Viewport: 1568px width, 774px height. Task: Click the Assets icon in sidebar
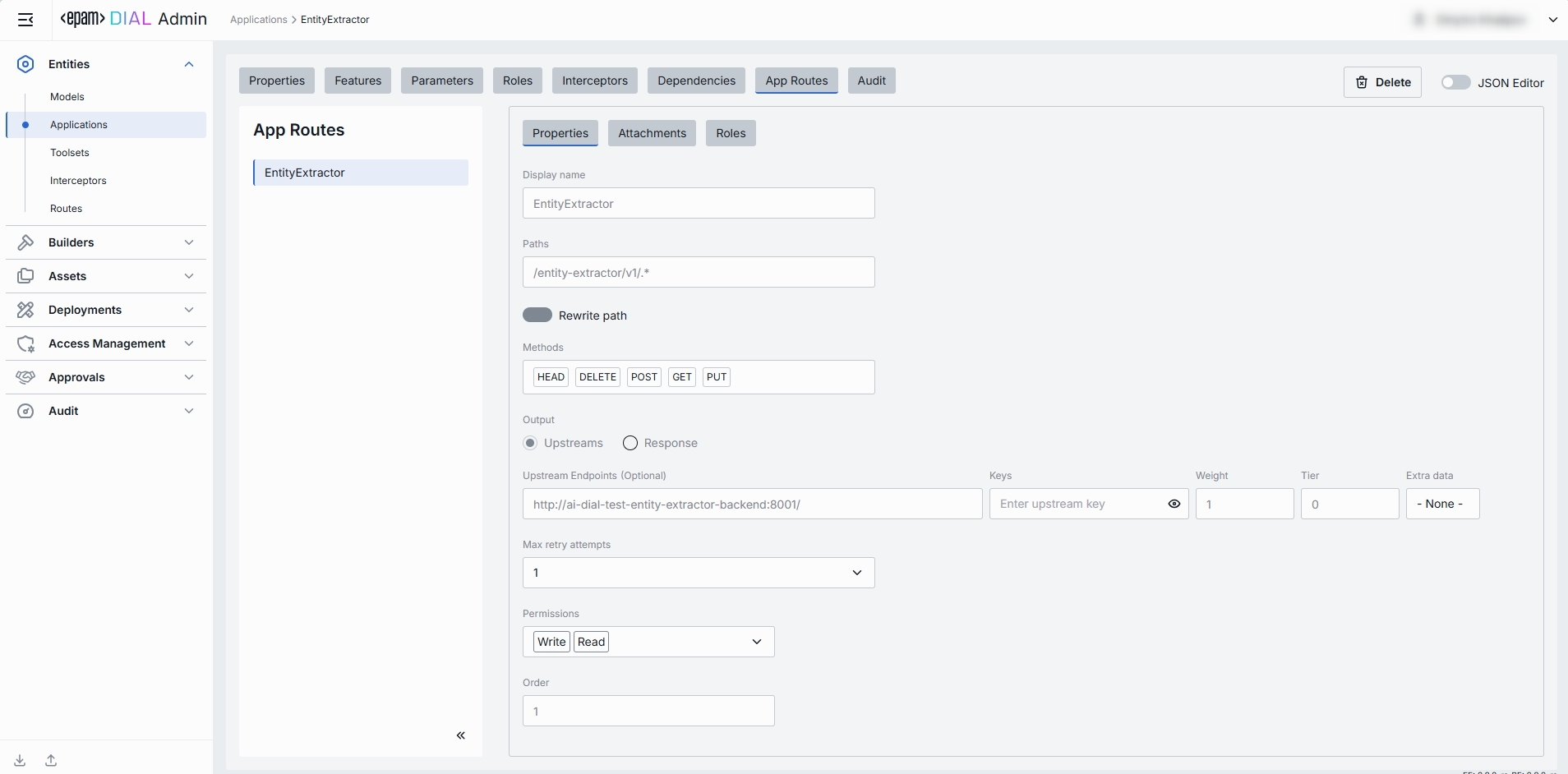point(25,276)
